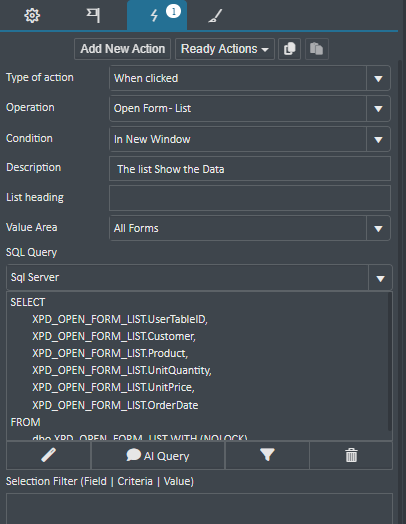The image size is (406, 524).
Task: Open the settings gear tab
Action: (x=32, y=15)
